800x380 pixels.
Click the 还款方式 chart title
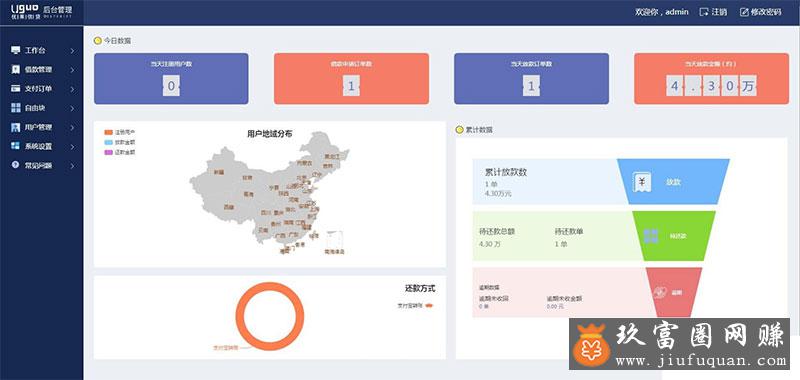420,289
